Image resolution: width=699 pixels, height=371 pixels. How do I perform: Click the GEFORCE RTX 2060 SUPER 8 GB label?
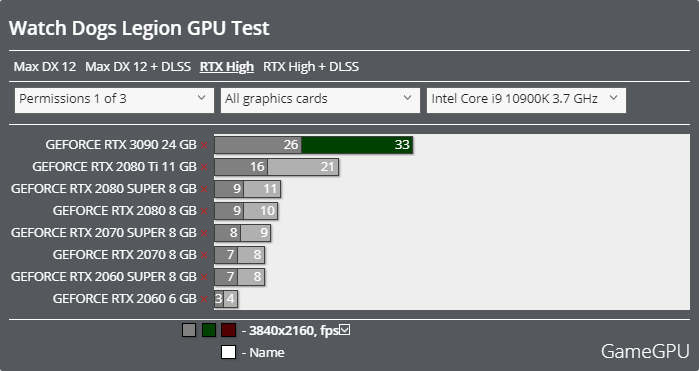coord(104,277)
